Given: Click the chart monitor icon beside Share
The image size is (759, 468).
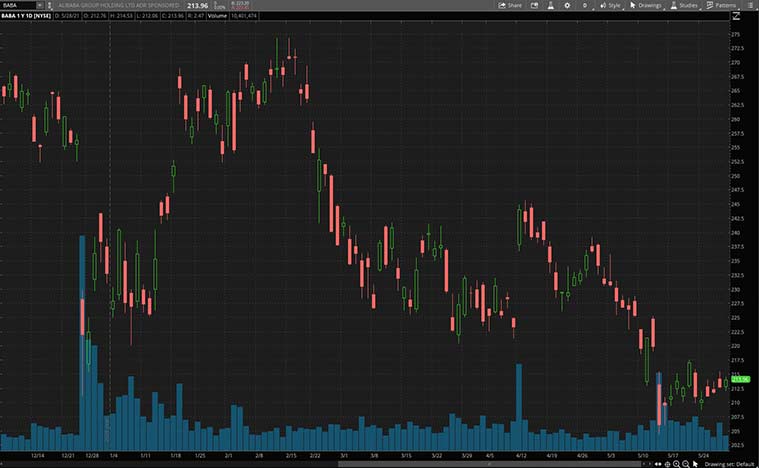Looking at the screenshot, I should point(533,5).
